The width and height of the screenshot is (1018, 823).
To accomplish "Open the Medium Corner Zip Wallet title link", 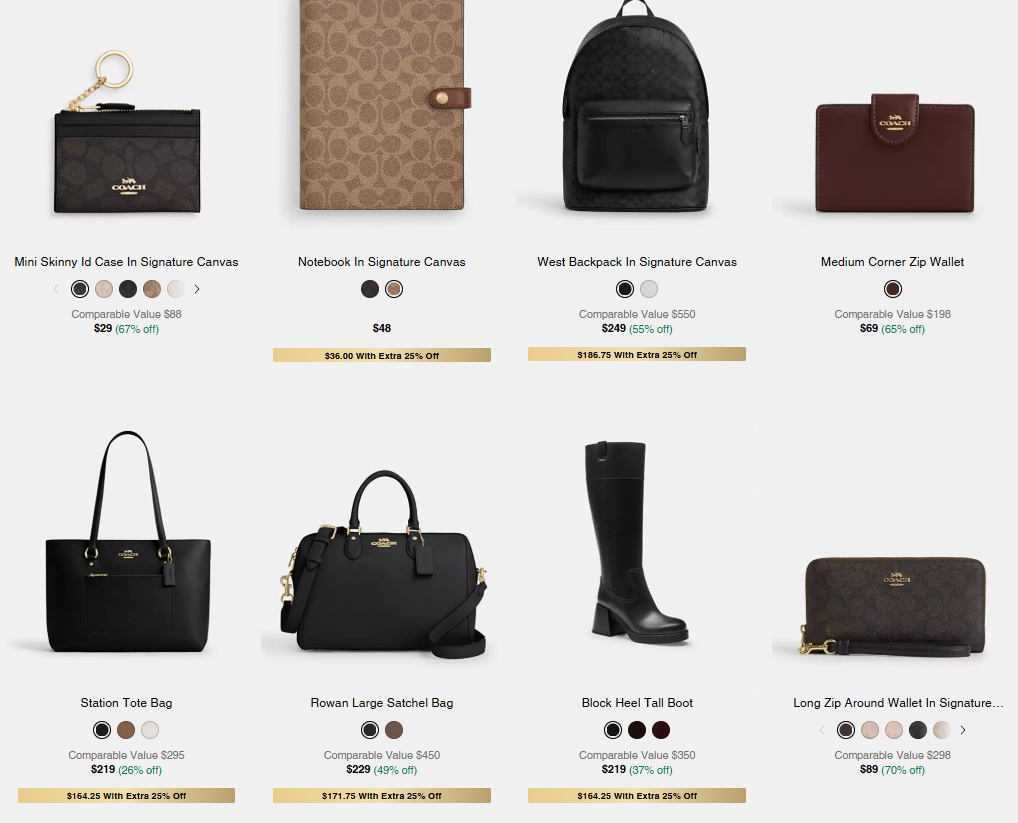I will [893, 262].
